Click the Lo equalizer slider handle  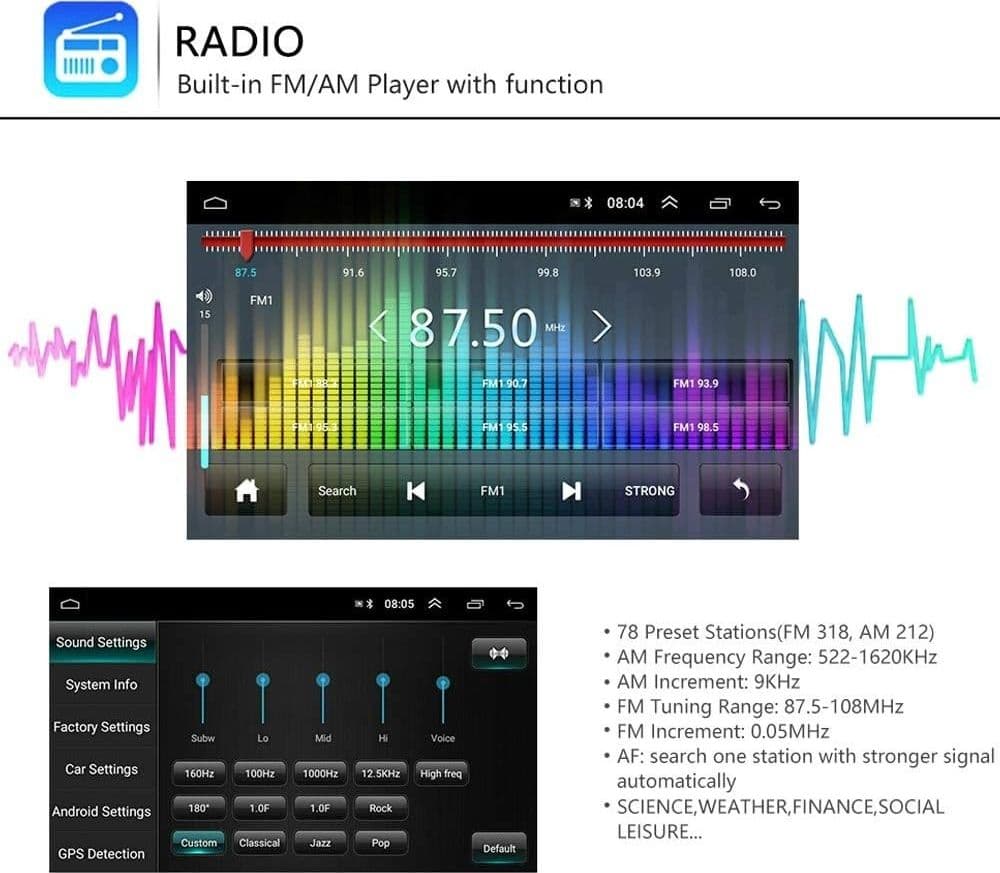263,680
